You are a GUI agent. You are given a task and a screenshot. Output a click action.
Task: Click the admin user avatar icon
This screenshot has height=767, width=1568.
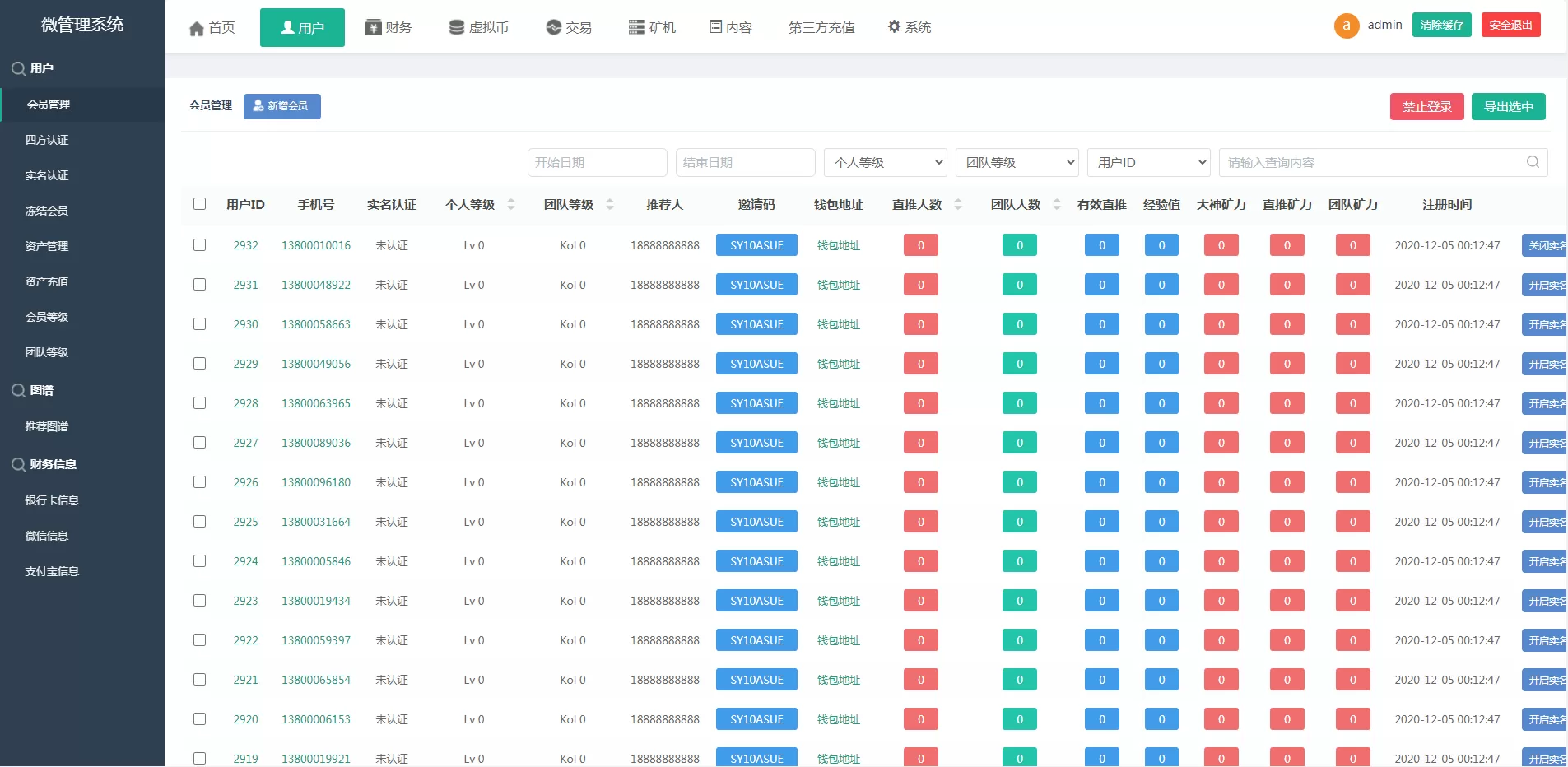(x=1346, y=26)
